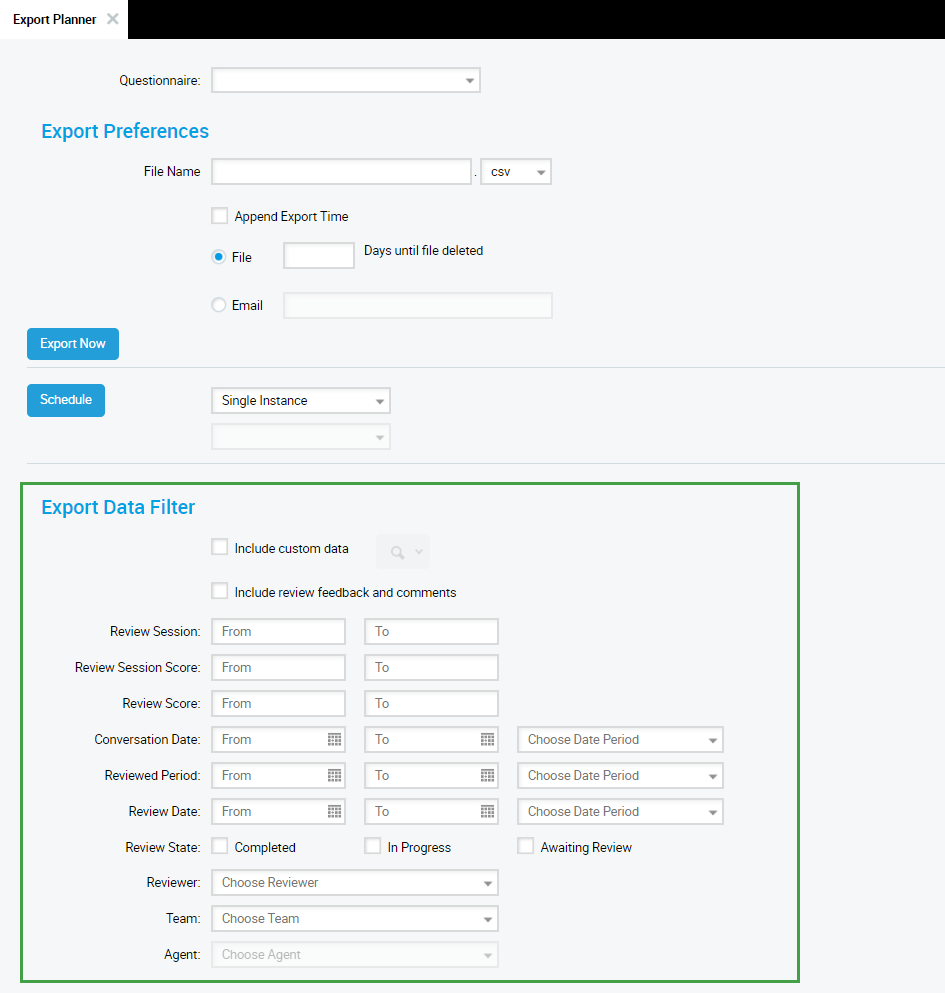Open calendar icon in Review Date From

[x=334, y=812]
